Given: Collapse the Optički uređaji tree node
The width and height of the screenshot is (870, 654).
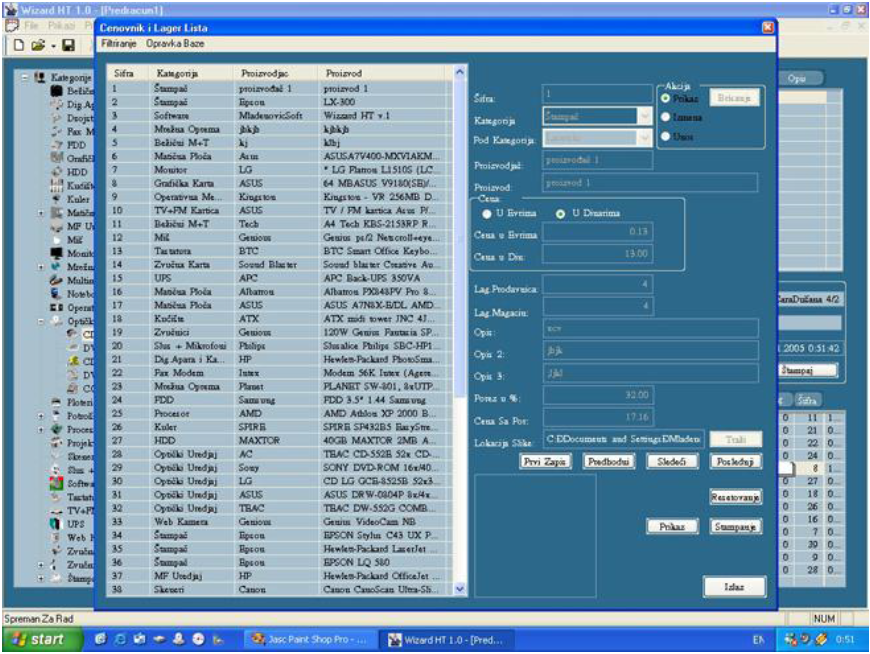Looking at the screenshot, I should tap(41, 321).
